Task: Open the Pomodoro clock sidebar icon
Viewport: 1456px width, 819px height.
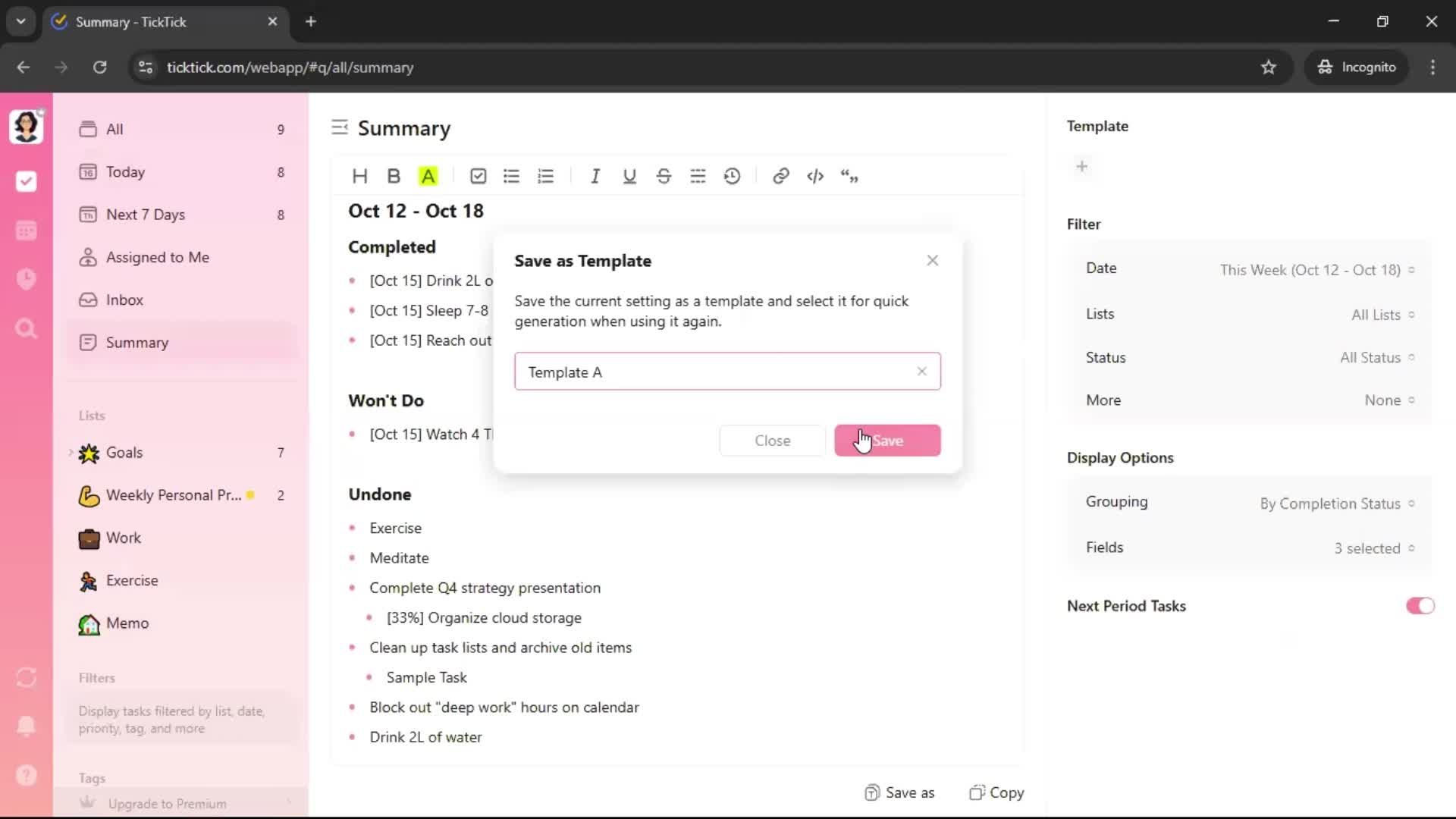Action: pos(27,279)
